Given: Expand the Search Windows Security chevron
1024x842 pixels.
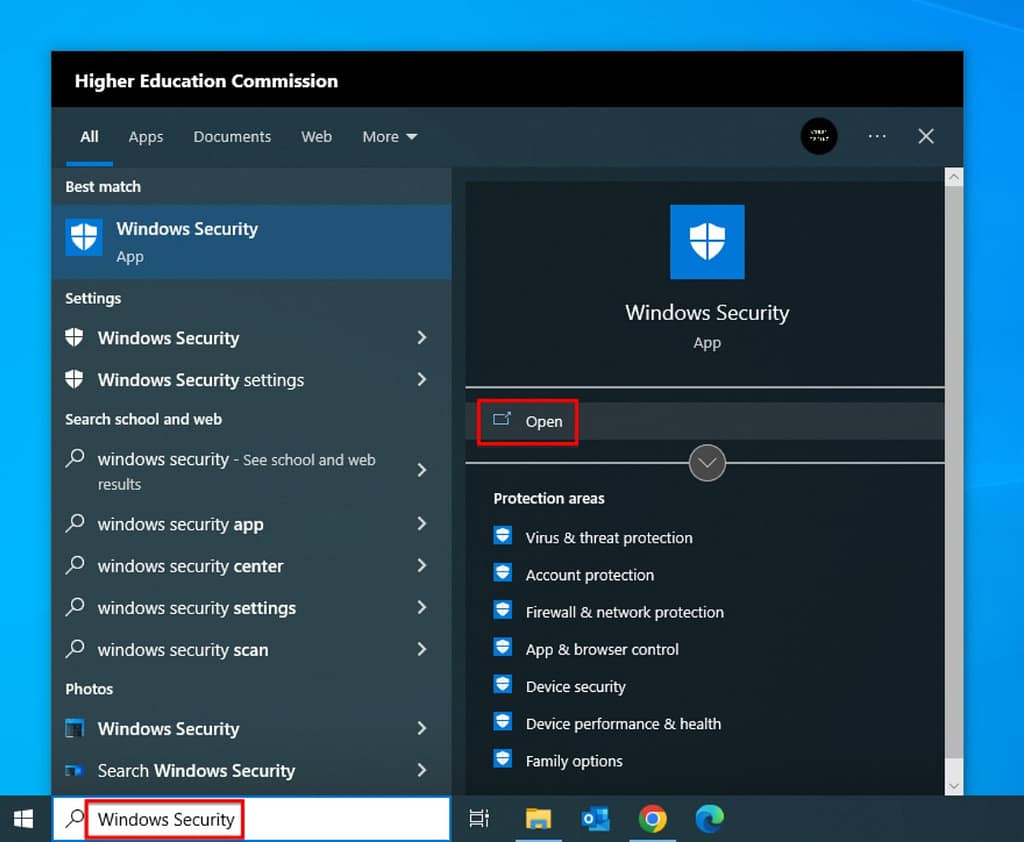Looking at the screenshot, I should [x=422, y=770].
